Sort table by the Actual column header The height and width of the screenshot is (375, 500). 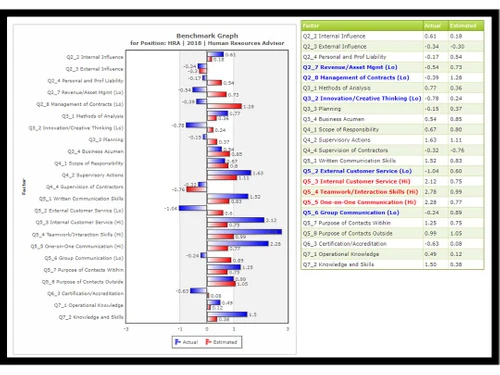[x=435, y=26]
